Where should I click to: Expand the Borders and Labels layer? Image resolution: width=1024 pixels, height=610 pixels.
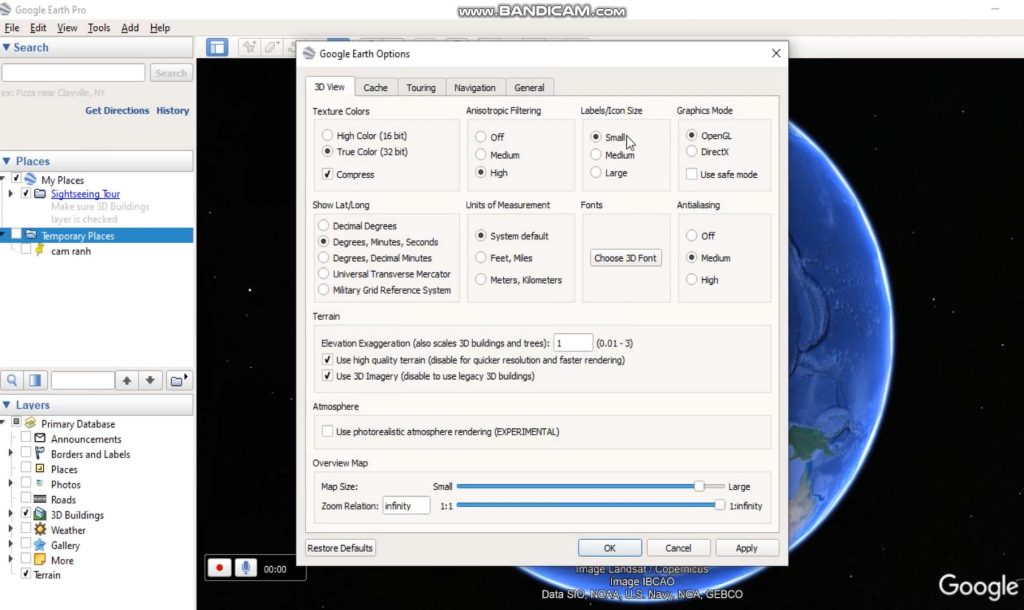pyautogui.click(x=11, y=454)
